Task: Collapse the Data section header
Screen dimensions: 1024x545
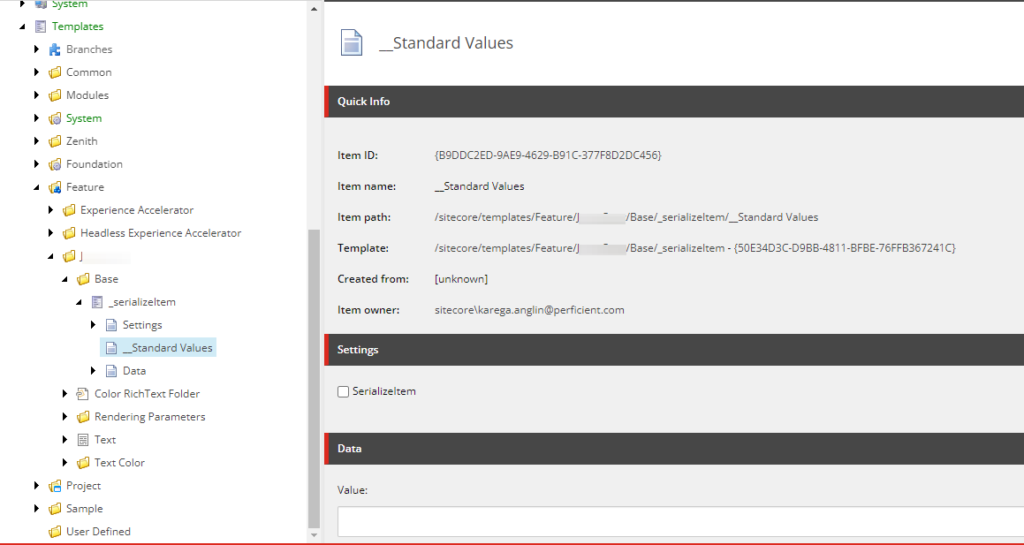Action: pos(673,449)
